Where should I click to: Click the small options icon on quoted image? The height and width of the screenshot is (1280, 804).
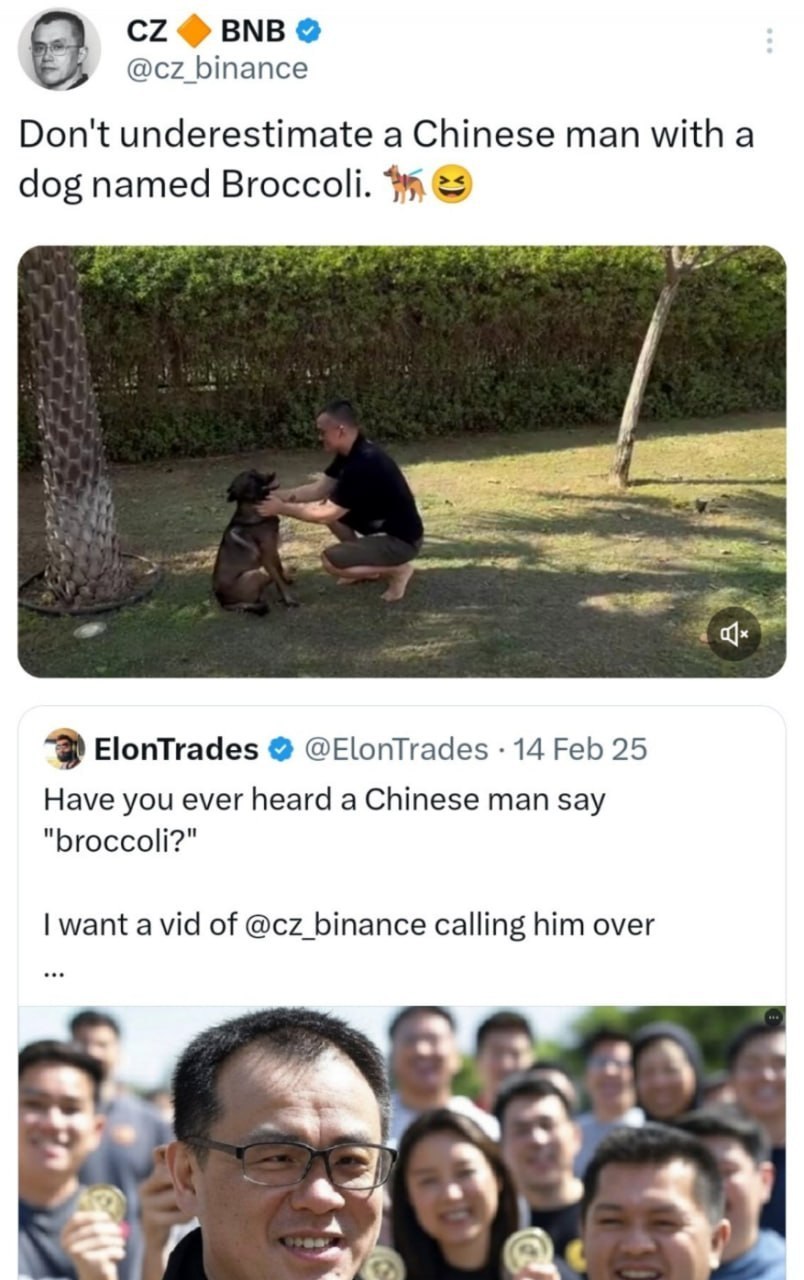(x=772, y=1017)
